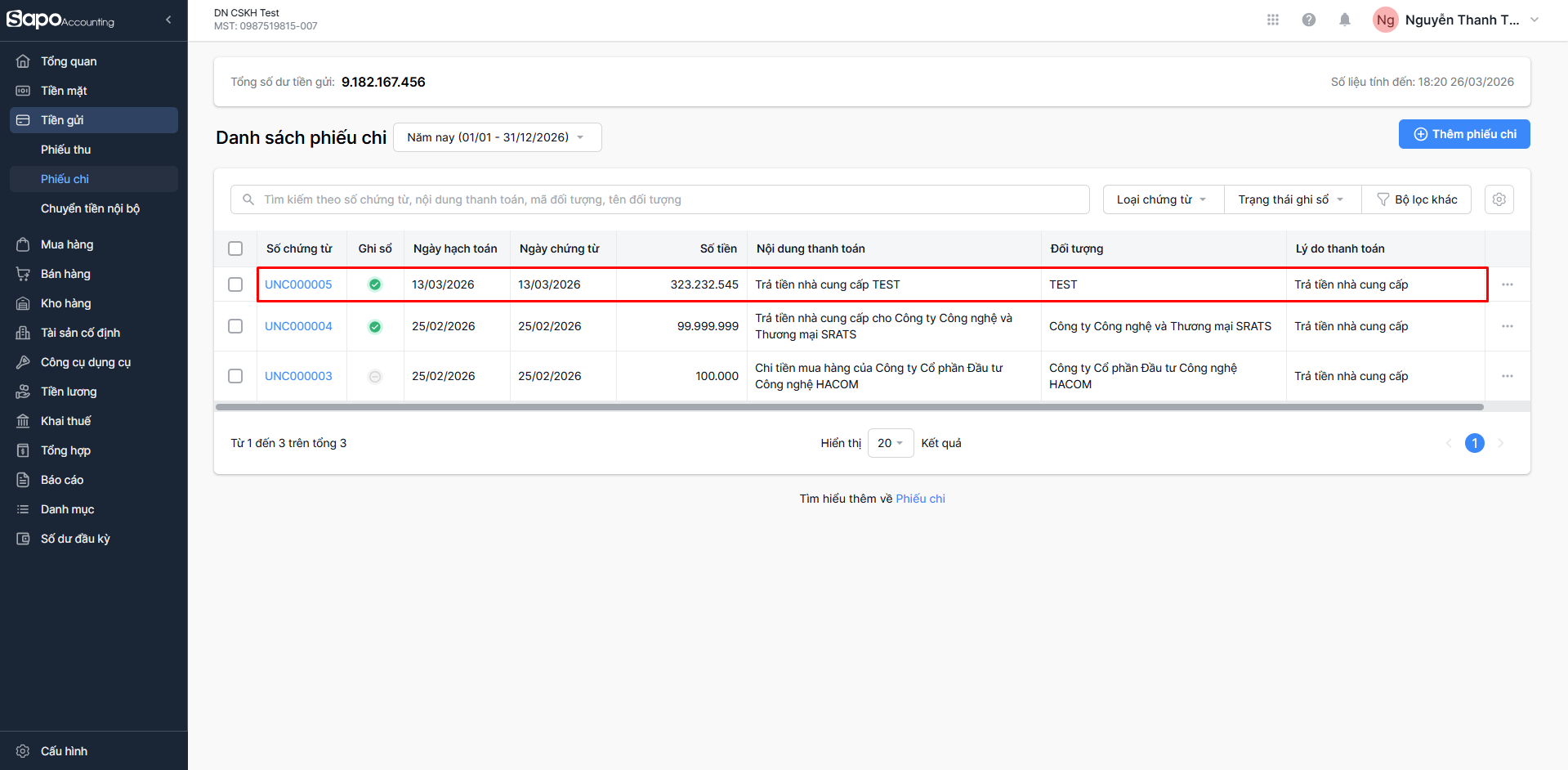
Task: Change the Năm nay date range dropdown
Action: [497, 137]
